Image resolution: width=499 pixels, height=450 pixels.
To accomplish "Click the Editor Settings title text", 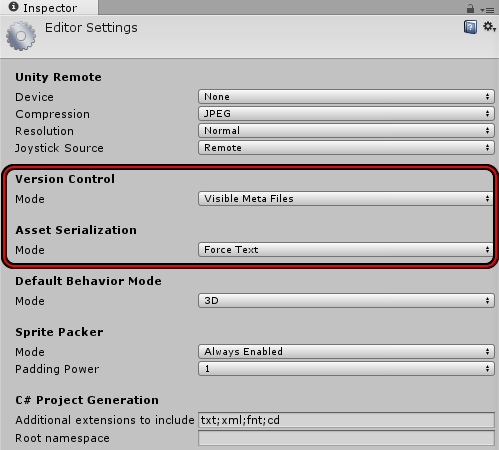I will tap(91, 28).
